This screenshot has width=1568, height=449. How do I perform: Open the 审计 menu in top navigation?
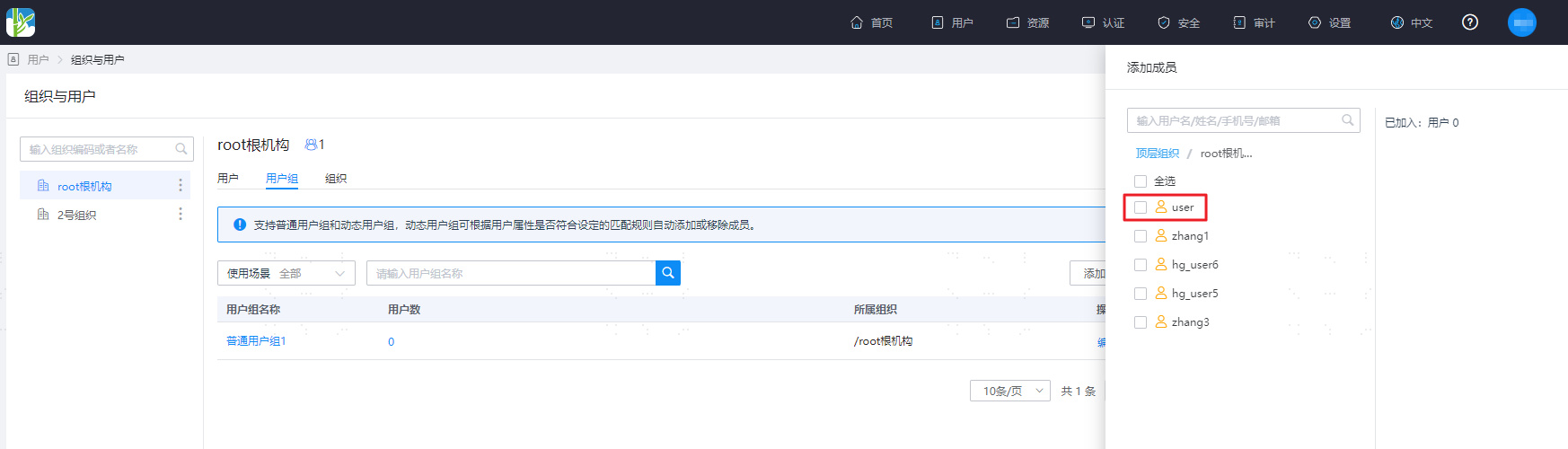tap(1254, 22)
